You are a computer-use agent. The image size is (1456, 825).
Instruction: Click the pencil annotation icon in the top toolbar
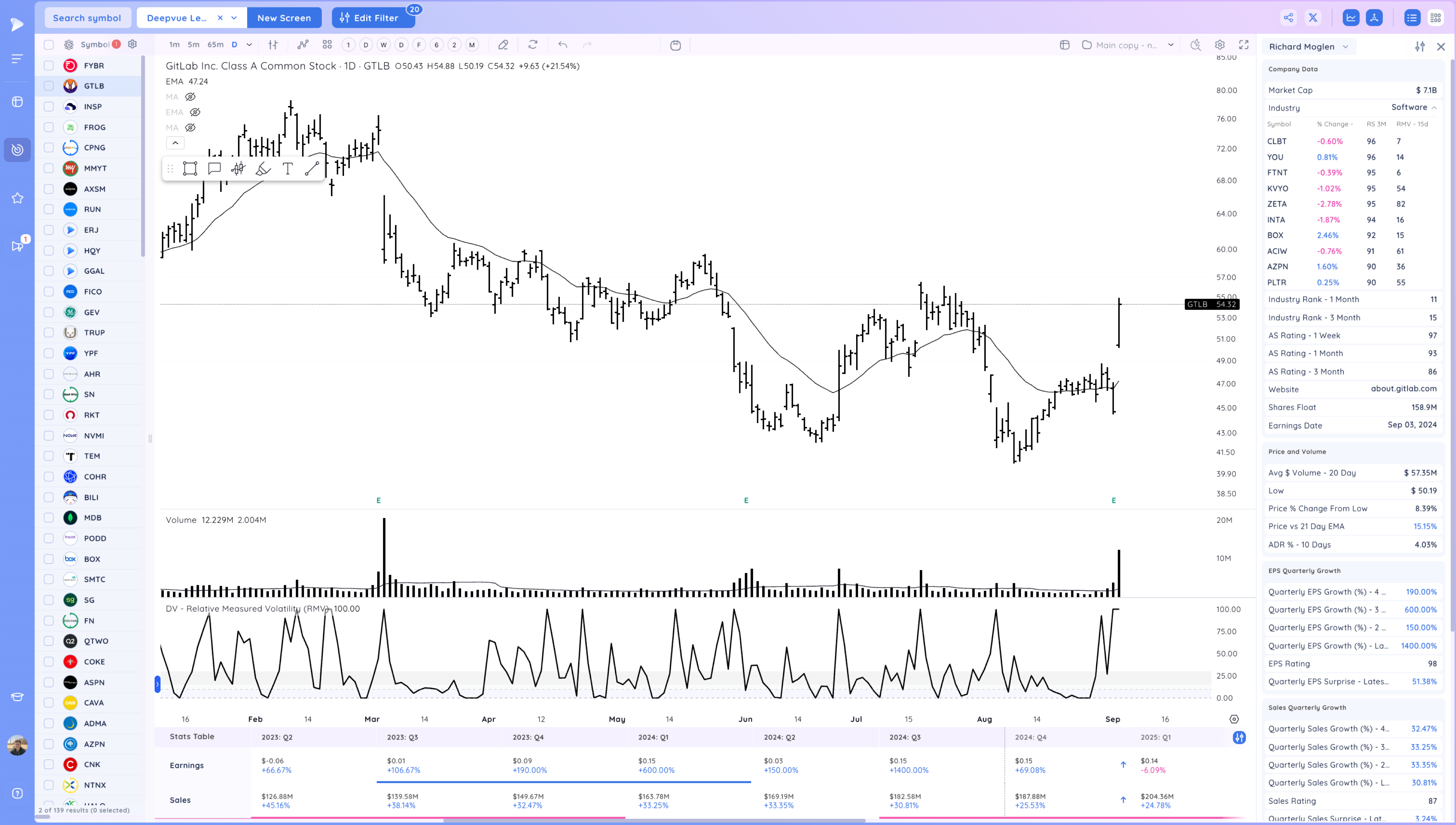tap(503, 45)
